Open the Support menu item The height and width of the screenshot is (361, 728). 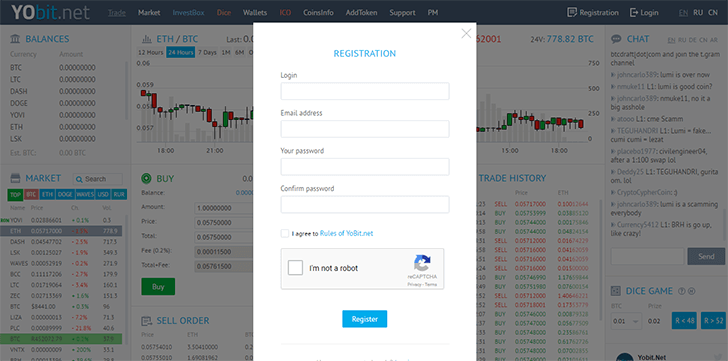pyautogui.click(x=403, y=13)
